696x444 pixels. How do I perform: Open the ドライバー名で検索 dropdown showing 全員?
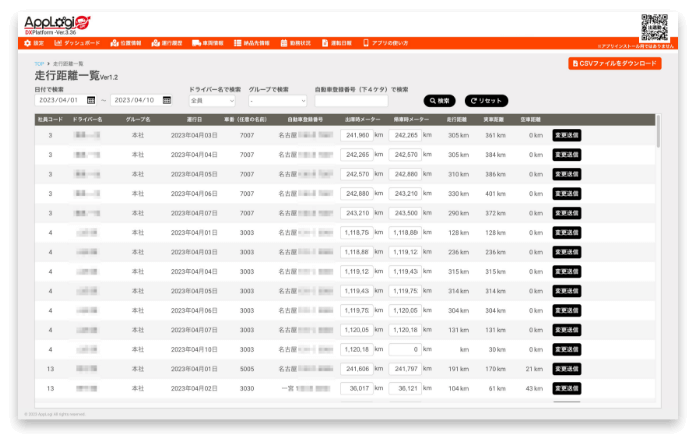point(212,101)
